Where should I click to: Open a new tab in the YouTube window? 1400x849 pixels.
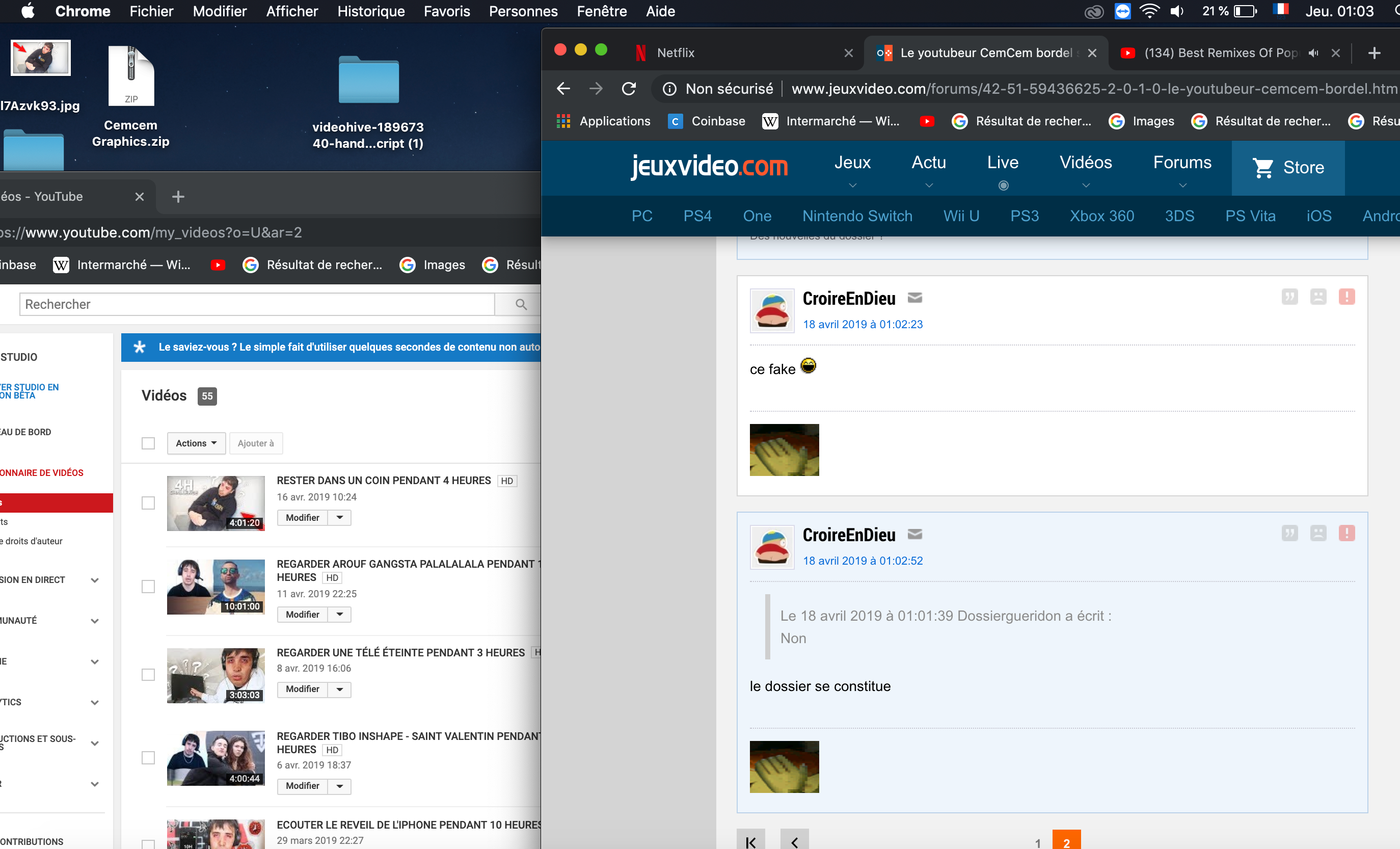(x=178, y=197)
